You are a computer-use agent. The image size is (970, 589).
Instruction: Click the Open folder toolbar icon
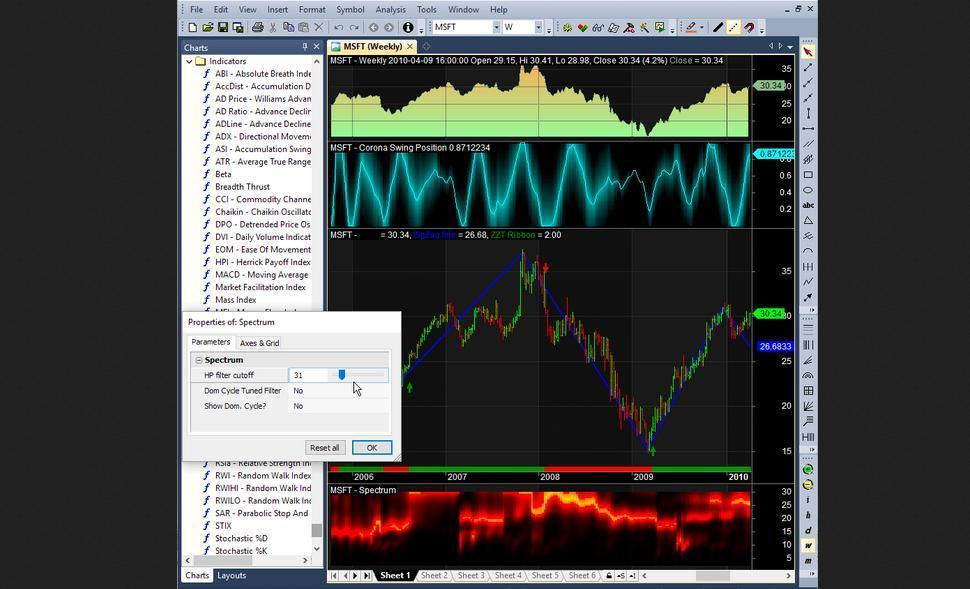tap(207, 27)
